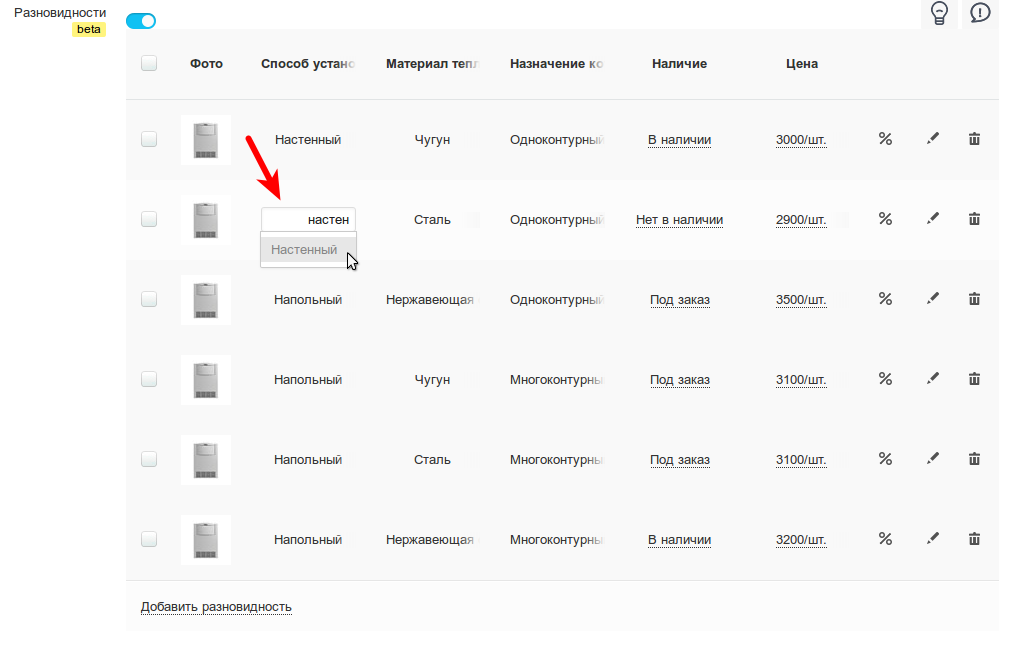Click trash icon for Напольный Сталь row

[x=974, y=459]
